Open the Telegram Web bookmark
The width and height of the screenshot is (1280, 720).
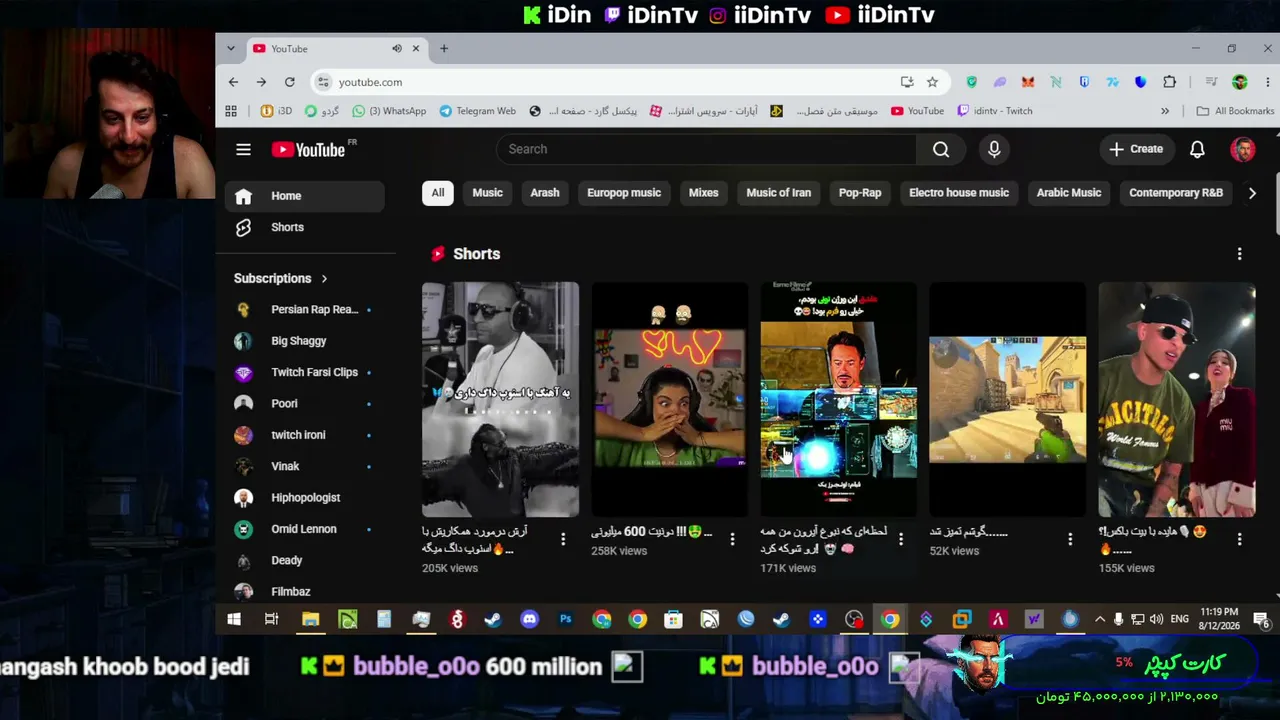(x=478, y=111)
